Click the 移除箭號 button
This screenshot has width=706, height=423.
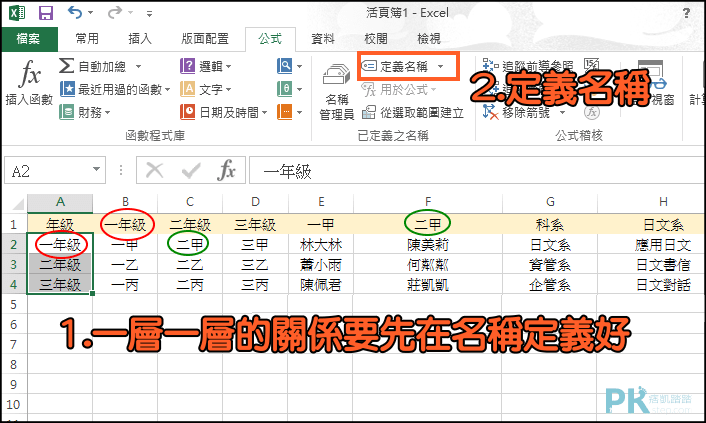pyautogui.click(x=516, y=112)
